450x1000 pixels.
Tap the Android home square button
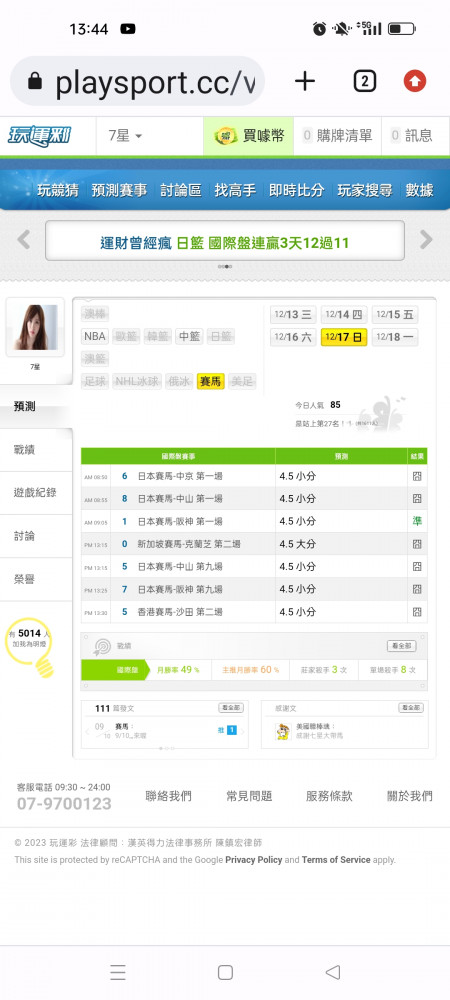point(225,972)
